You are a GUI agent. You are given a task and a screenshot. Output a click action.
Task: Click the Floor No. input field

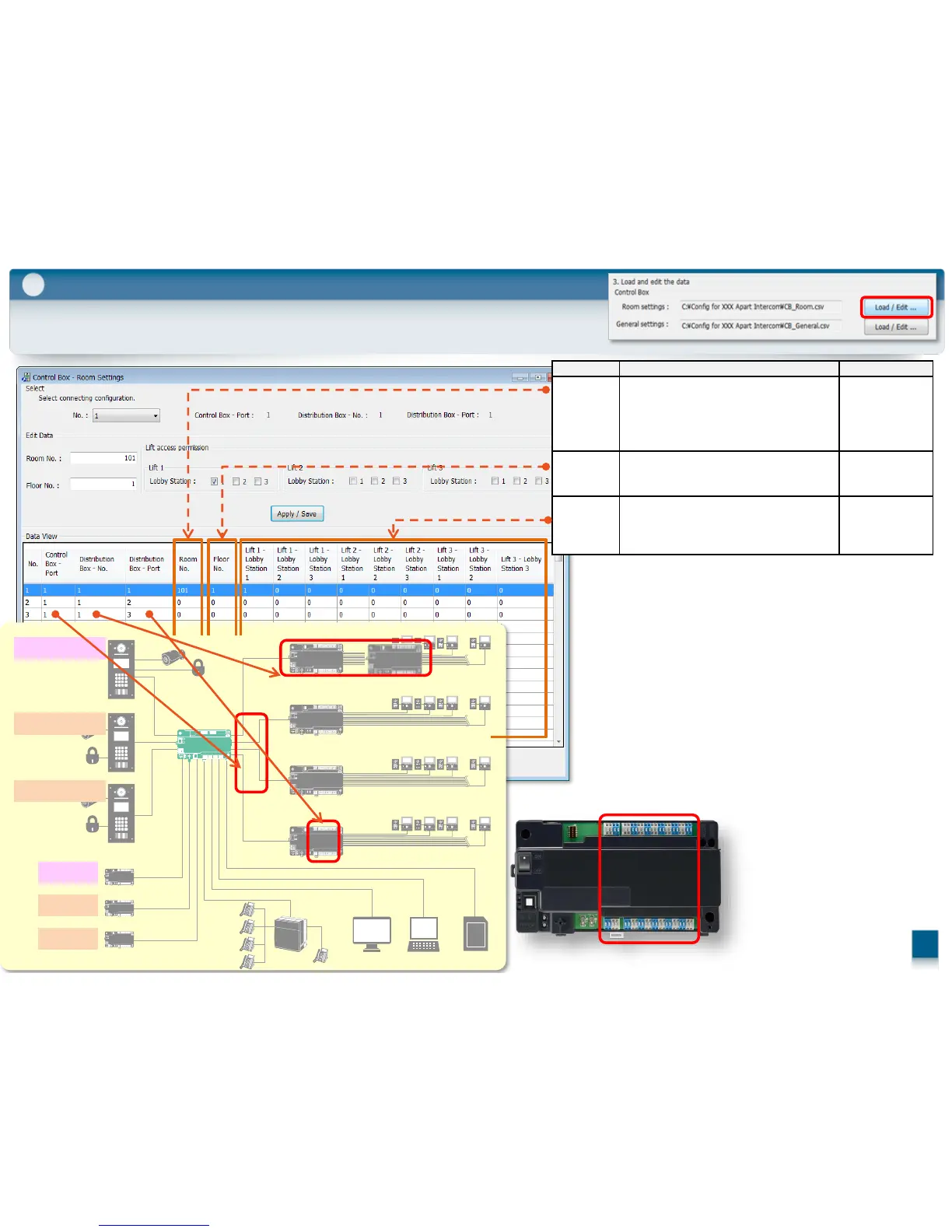pos(103,485)
